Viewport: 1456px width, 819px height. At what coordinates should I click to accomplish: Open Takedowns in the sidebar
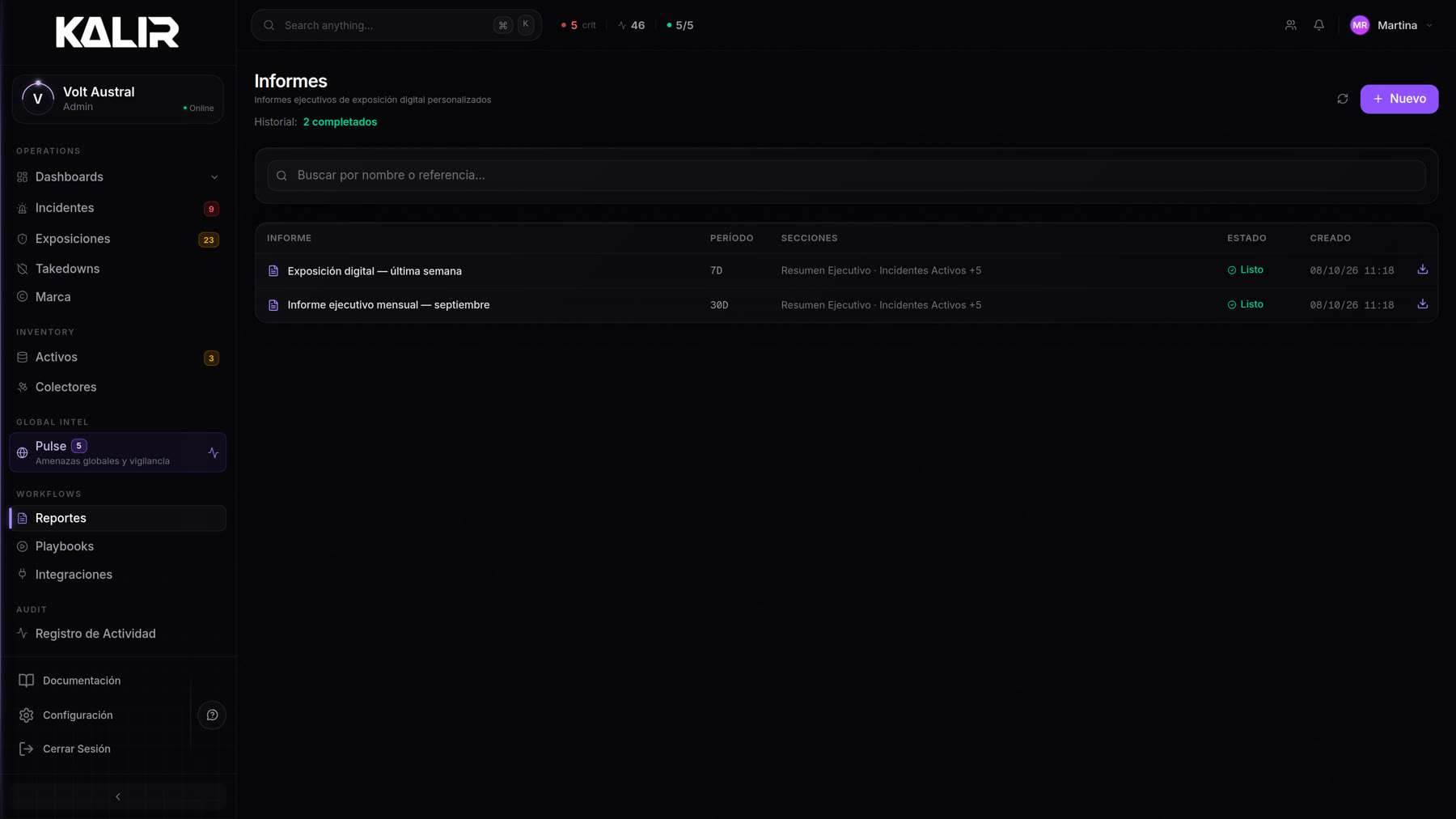[117, 269]
